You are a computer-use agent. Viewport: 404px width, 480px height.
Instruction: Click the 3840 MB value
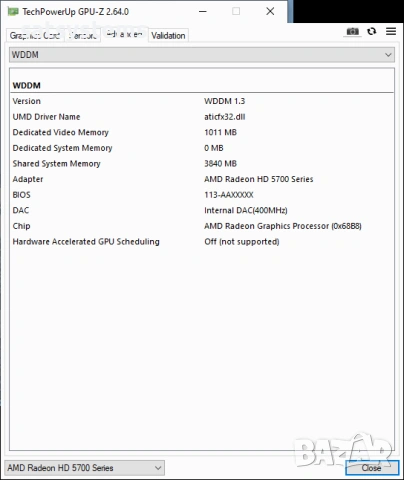click(221, 164)
